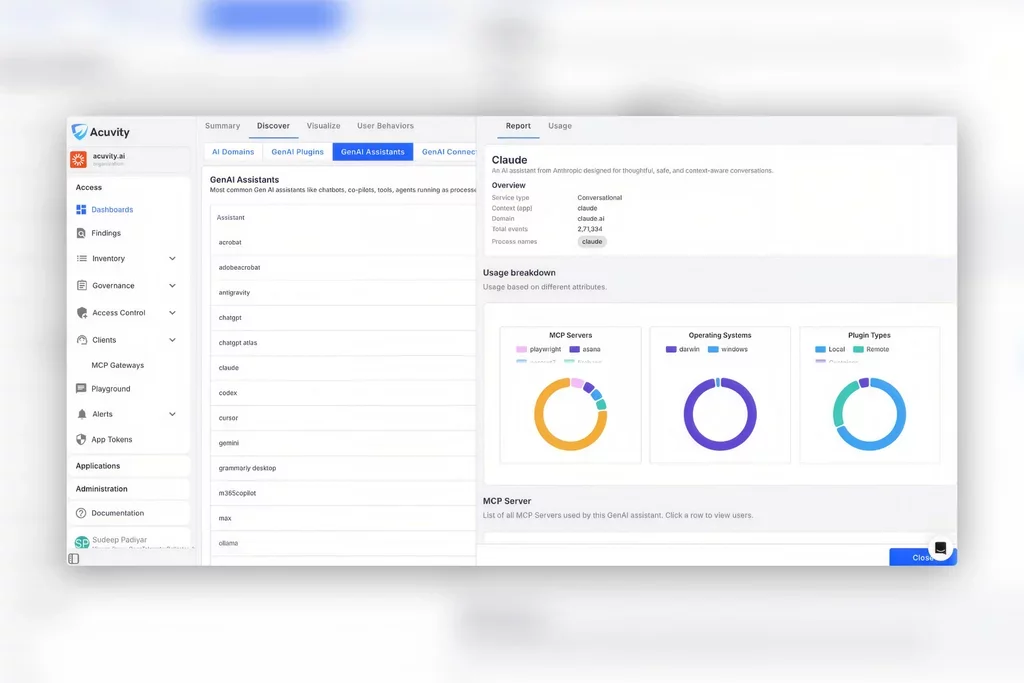Collapse the Clients section chevron

[172, 340]
